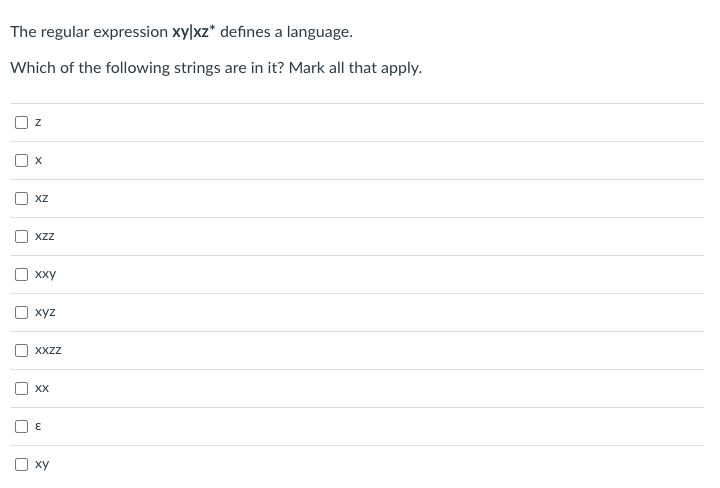
Task: Select the xz answer checkbox
Action: pyautogui.click(x=21, y=199)
